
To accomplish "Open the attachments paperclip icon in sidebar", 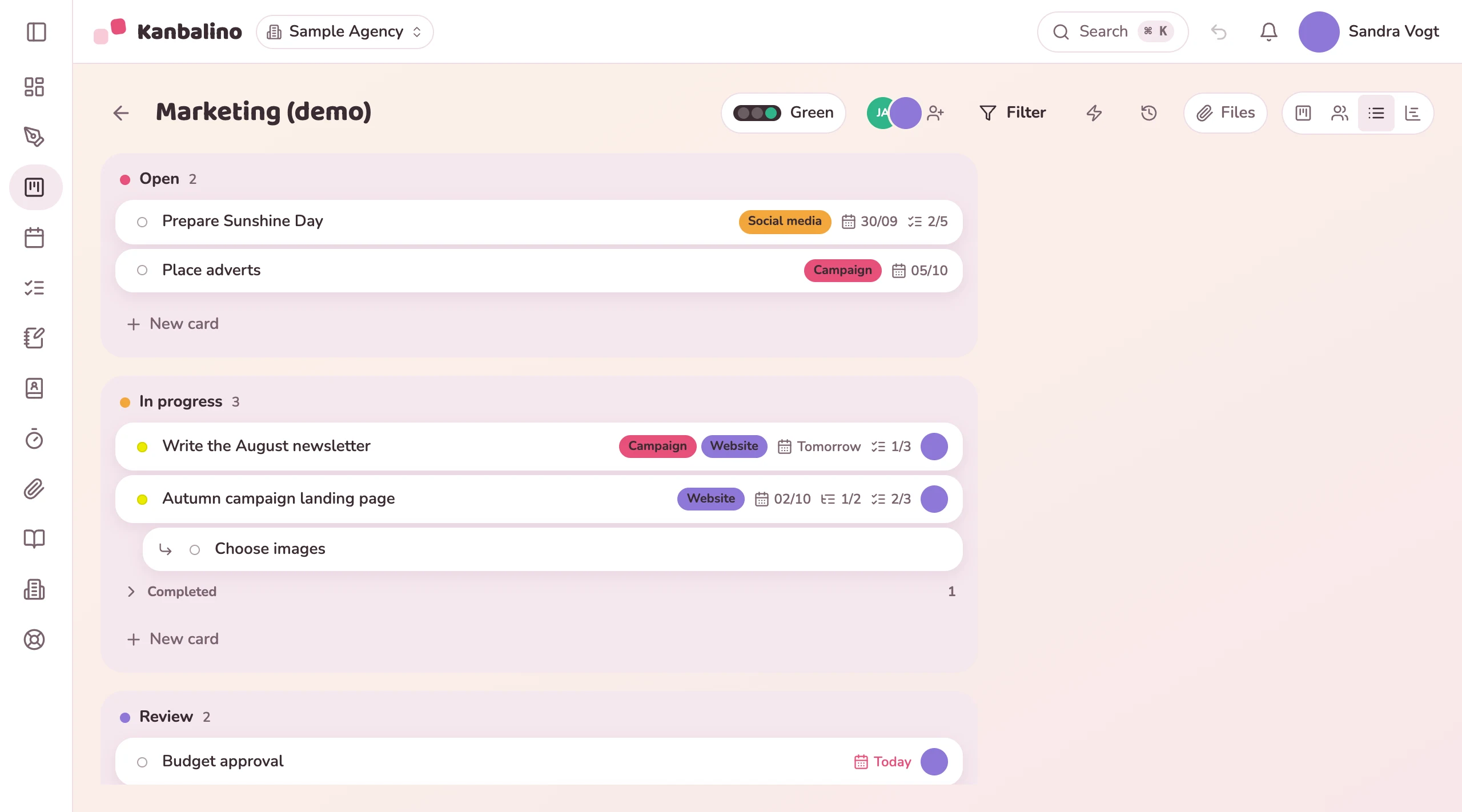I will [x=34, y=489].
